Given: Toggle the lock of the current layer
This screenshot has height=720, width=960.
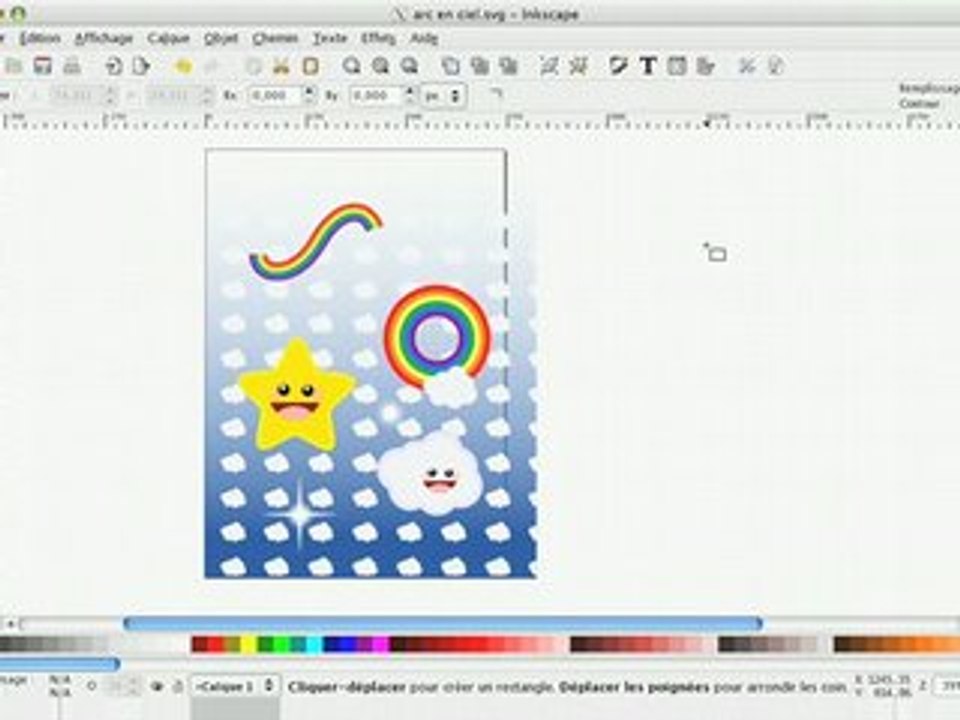Looking at the screenshot, I should click(178, 687).
